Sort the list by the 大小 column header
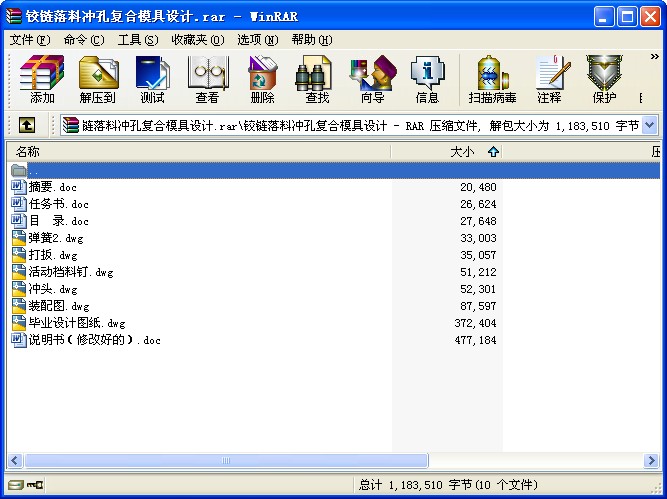This screenshot has width=667, height=499. pyautogui.click(x=446, y=151)
